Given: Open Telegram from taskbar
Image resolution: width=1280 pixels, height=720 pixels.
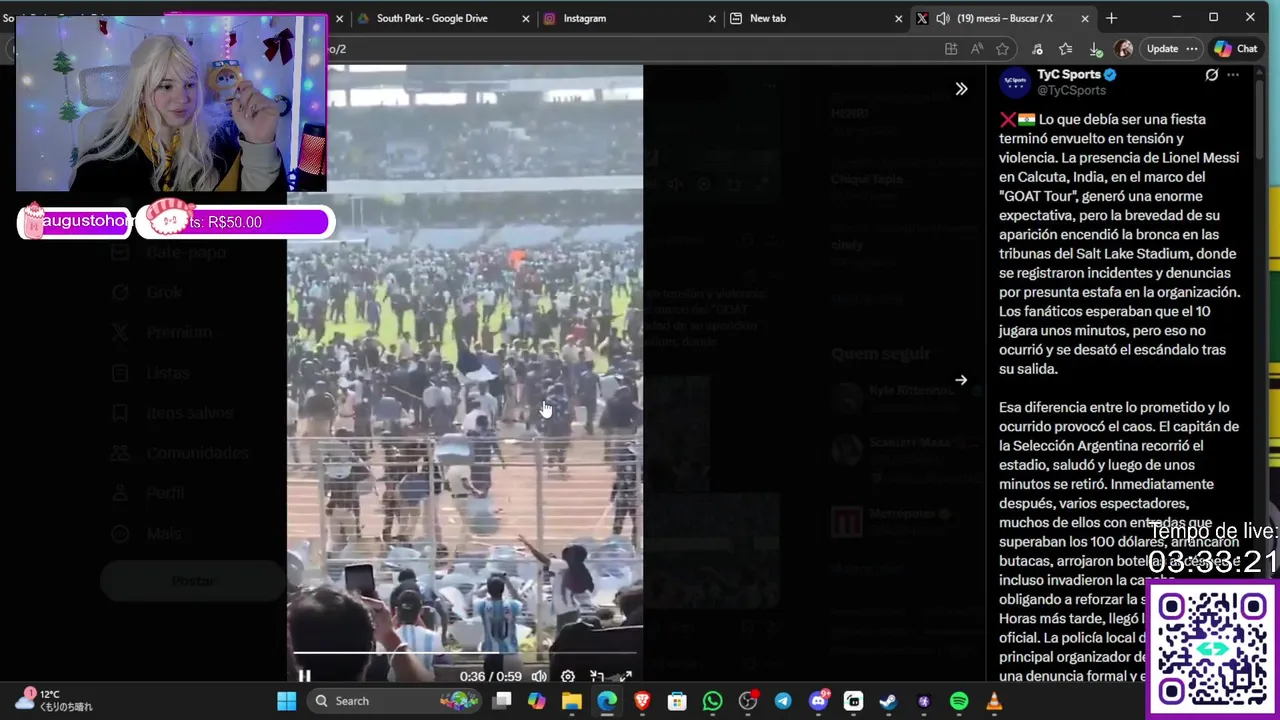Looking at the screenshot, I should [x=783, y=701].
